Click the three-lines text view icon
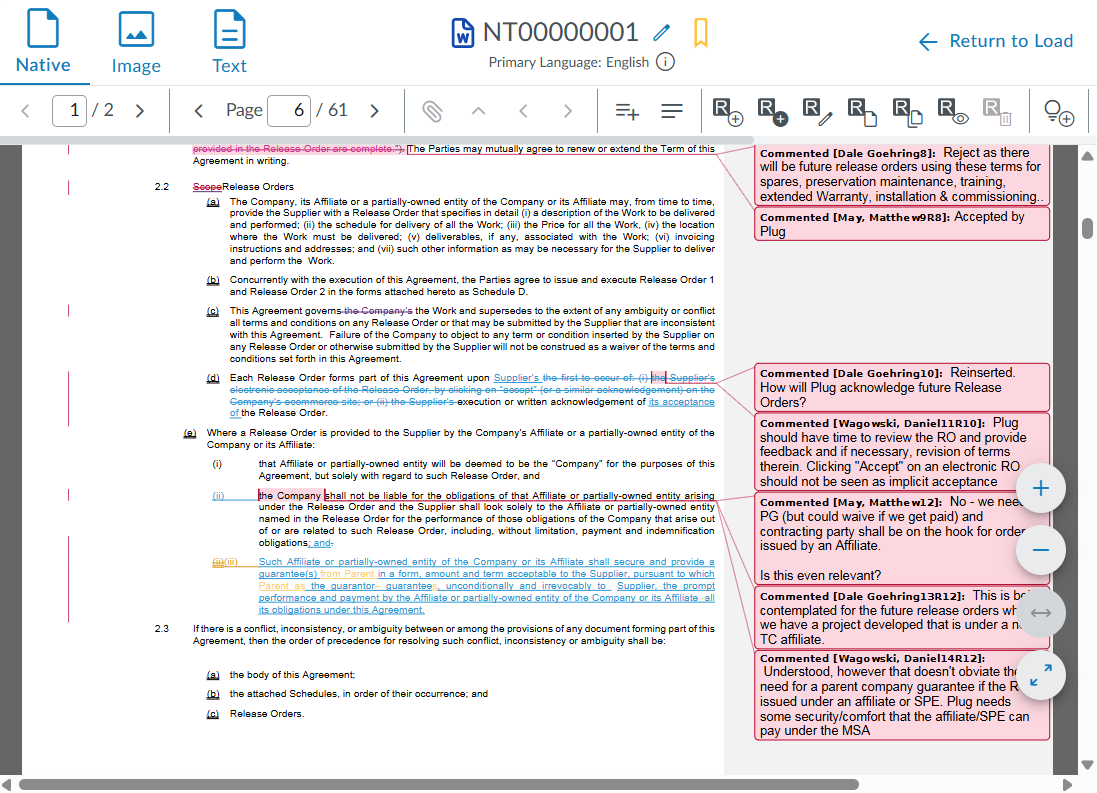Image resolution: width=1097 pixels, height=793 pixels. coord(672,111)
